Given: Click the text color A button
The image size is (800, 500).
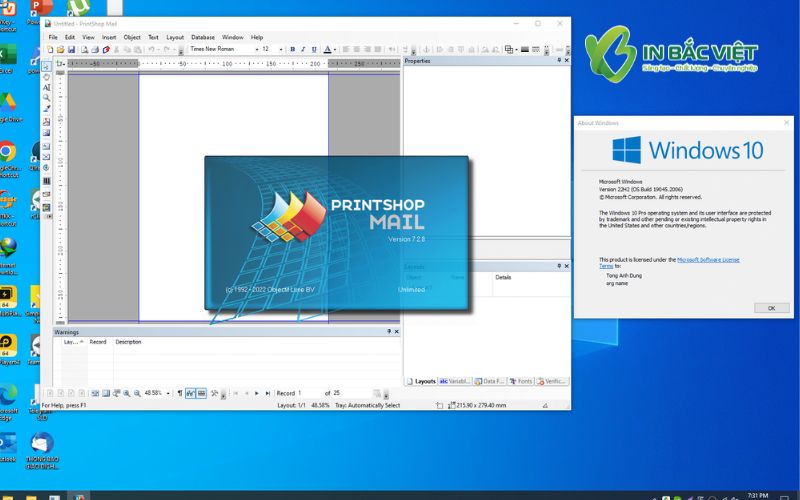Looking at the screenshot, I should pos(328,49).
